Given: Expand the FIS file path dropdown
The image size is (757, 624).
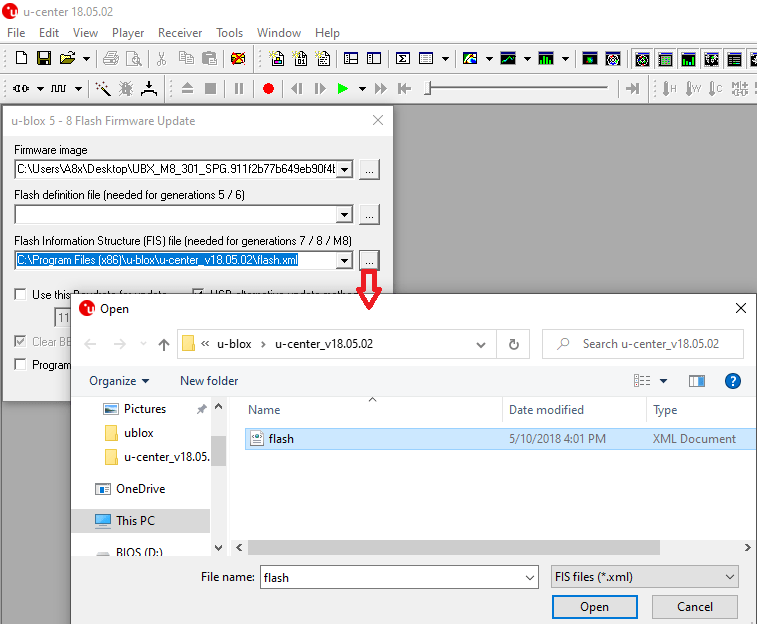Looking at the screenshot, I should pyautogui.click(x=345, y=261).
